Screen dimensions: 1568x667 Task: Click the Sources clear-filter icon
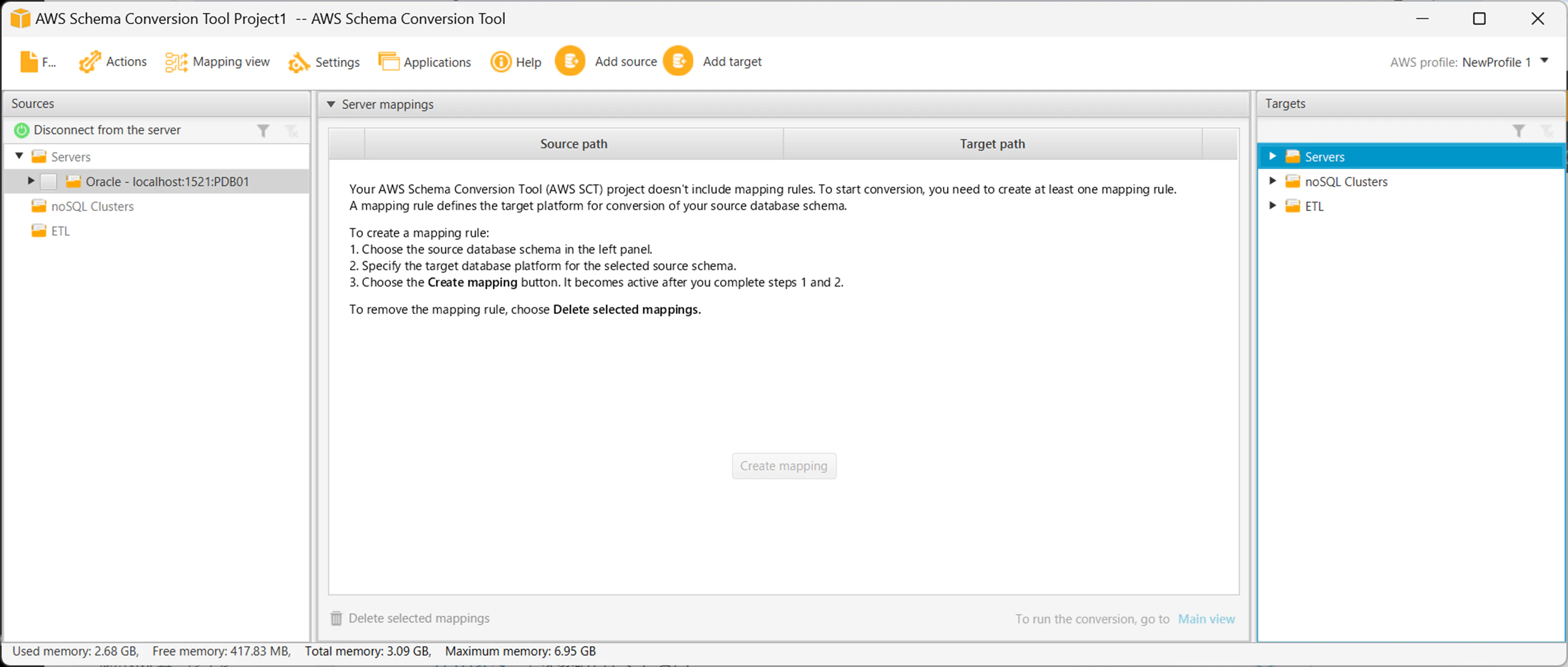click(x=292, y=131)
